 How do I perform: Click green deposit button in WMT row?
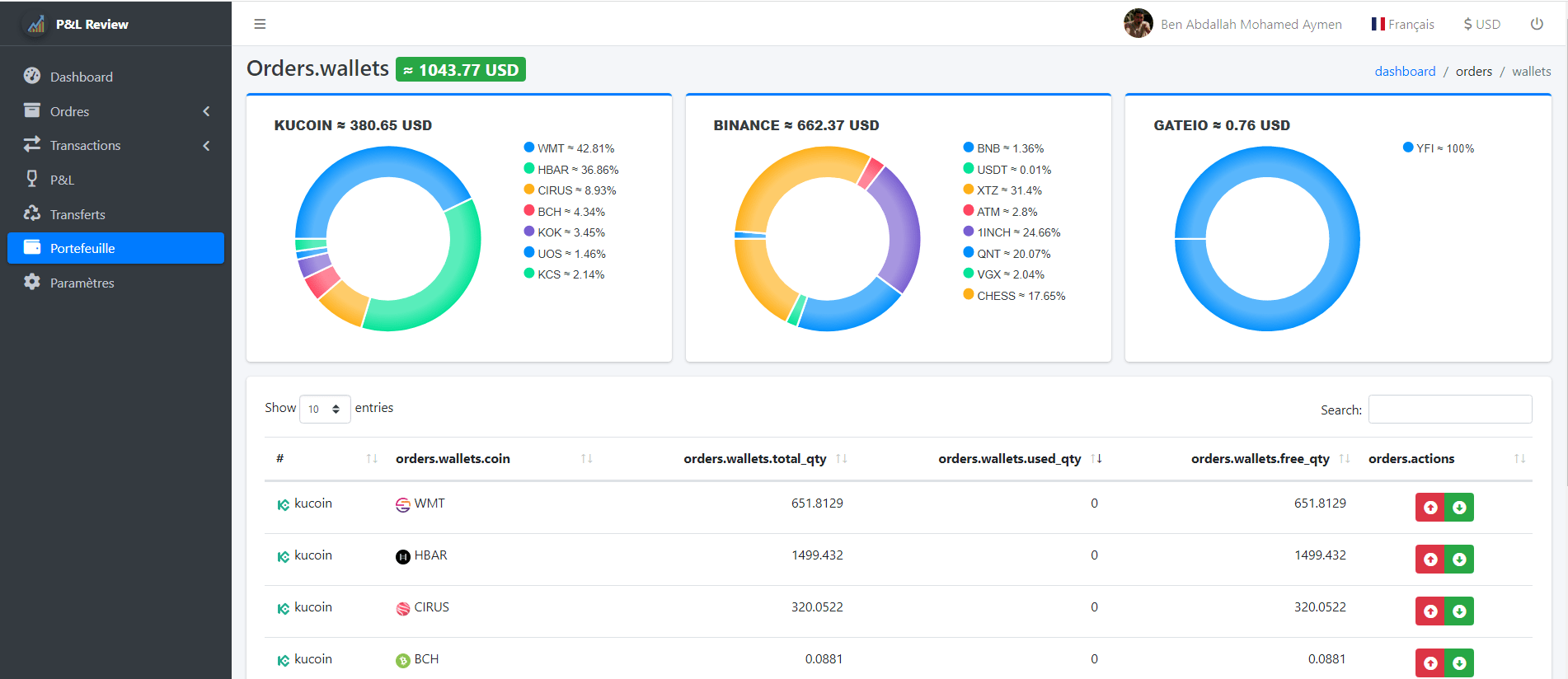pos(1459,508)
